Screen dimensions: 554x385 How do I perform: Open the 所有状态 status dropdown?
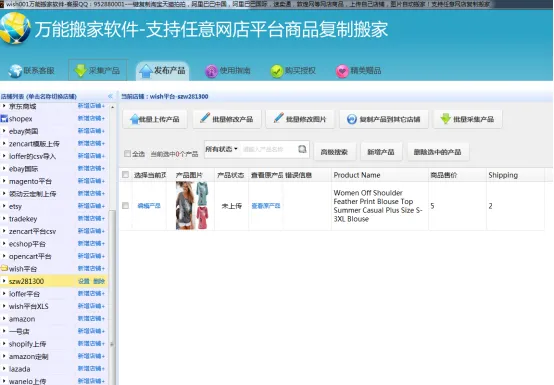(222, 149)
